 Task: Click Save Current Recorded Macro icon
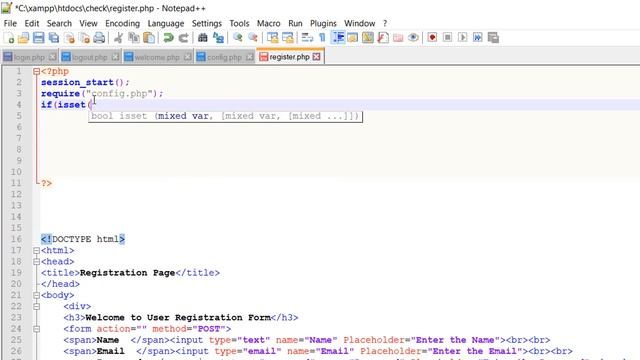[493, 38]
